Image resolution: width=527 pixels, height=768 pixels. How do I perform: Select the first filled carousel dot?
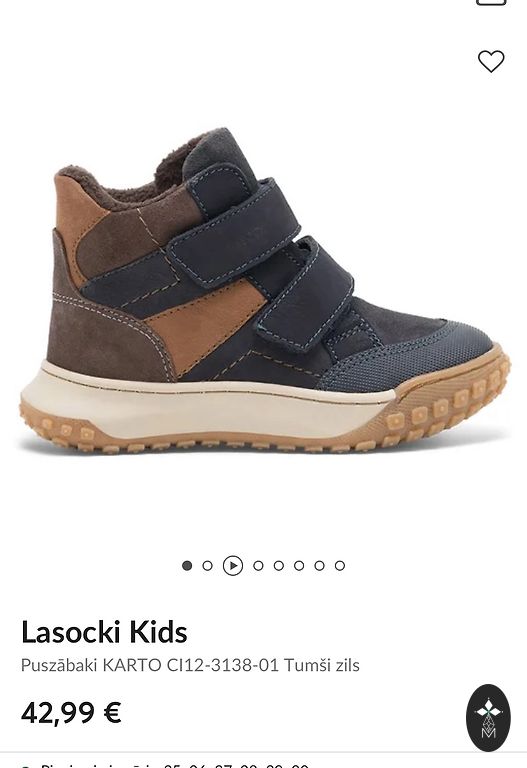(187, 566)
